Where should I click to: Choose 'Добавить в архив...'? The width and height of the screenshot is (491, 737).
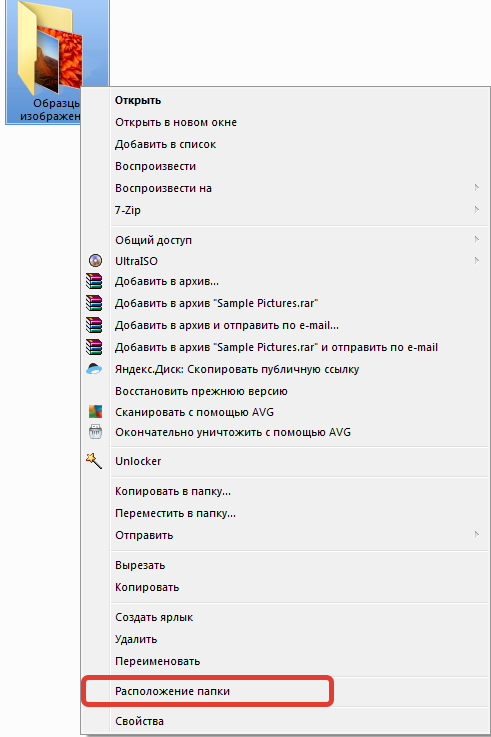tap(285, 281)
